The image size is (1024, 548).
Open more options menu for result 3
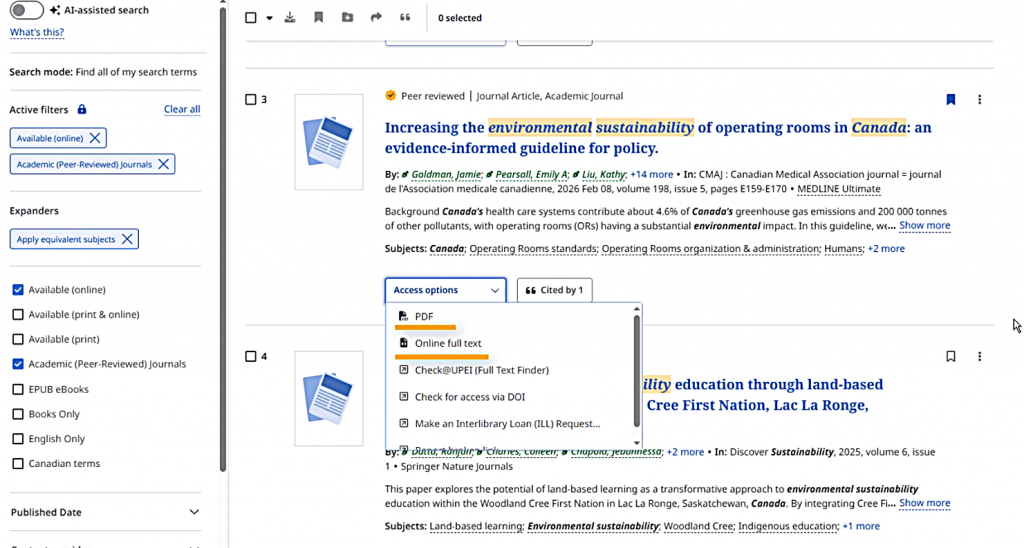pyautogui.click(x=980, y=99)
